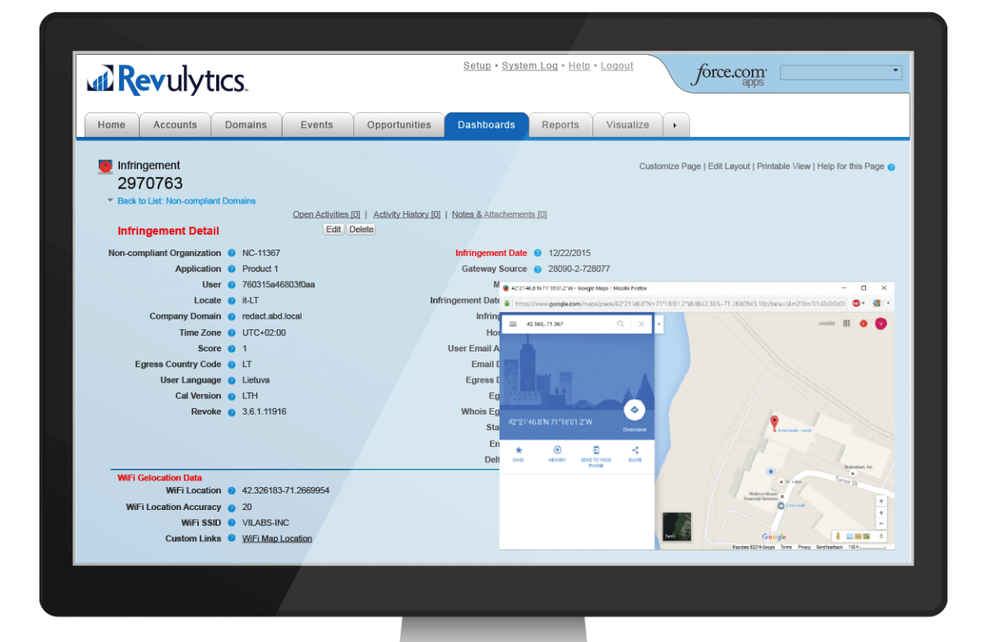Viewport: 1000px width, 642px height.
Task: Click help icon beside Gateway Source
Action: coord(538,269)
